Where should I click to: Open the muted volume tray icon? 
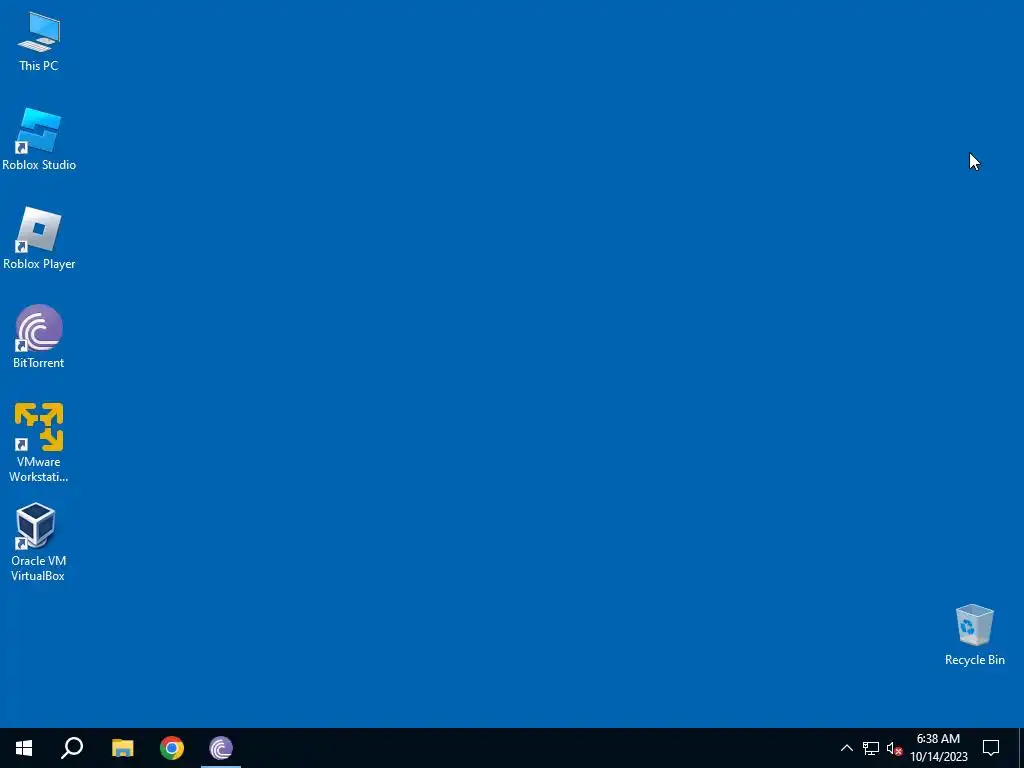tap(894, 748)
